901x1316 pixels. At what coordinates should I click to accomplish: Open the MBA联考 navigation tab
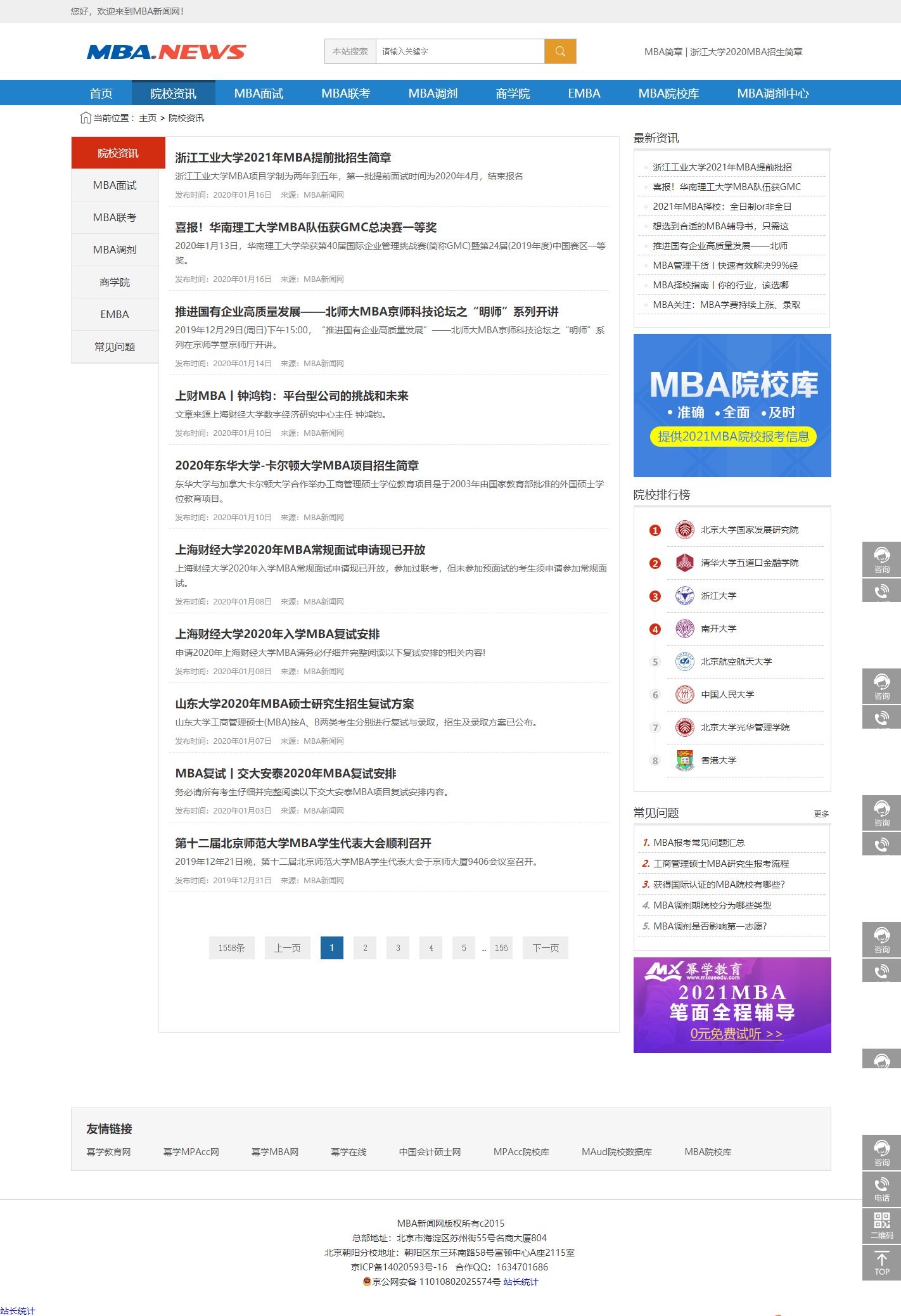point(345,93)
